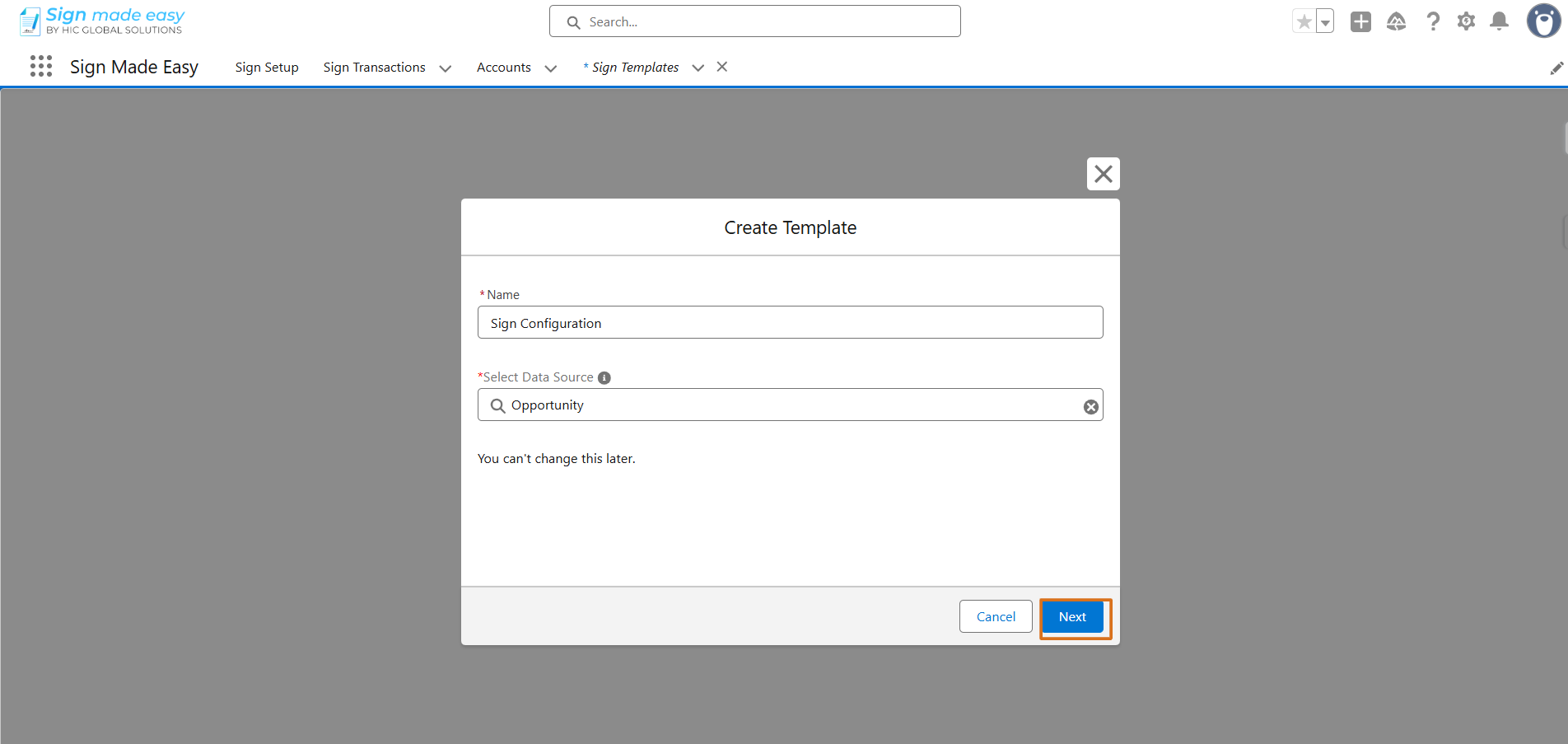This screenshot has height=744, width=1568.
Task: Close the Sign Templates tab
Action: (x=722, y=67)
